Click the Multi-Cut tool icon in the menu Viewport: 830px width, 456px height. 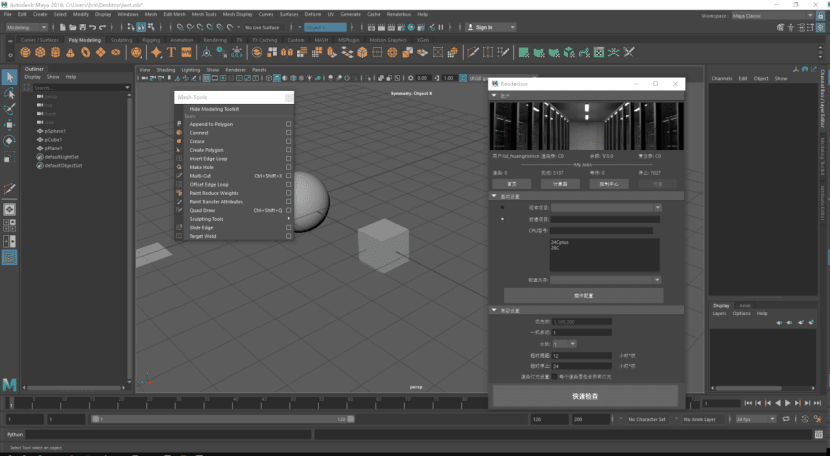[179, 176]
